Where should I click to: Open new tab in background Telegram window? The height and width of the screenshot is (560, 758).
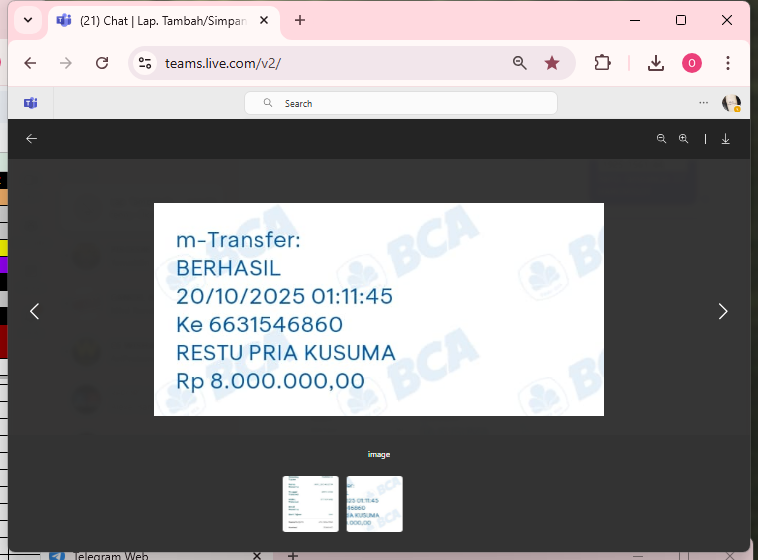pos(292,556)
